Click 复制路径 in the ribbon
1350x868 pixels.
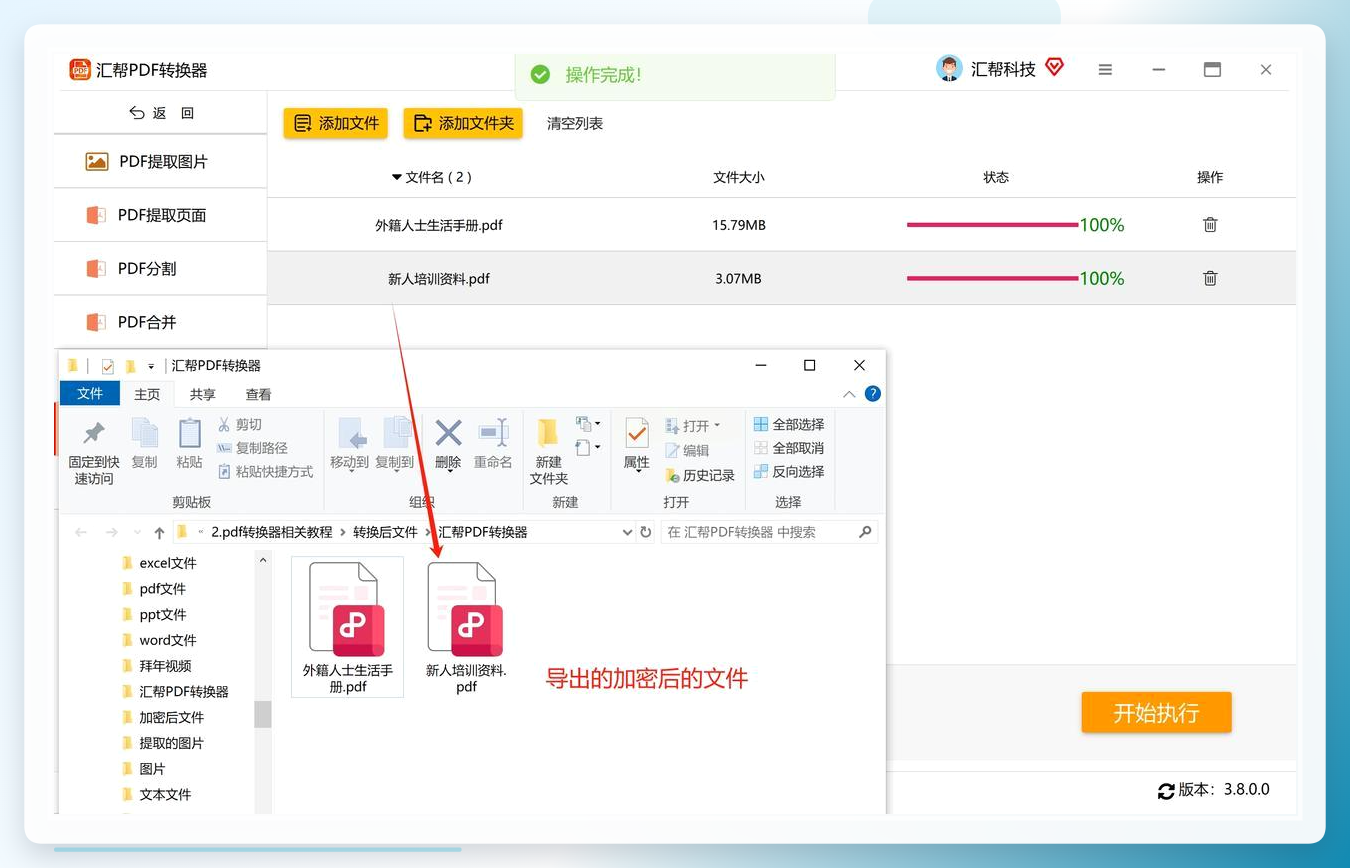tap(252, 448)
